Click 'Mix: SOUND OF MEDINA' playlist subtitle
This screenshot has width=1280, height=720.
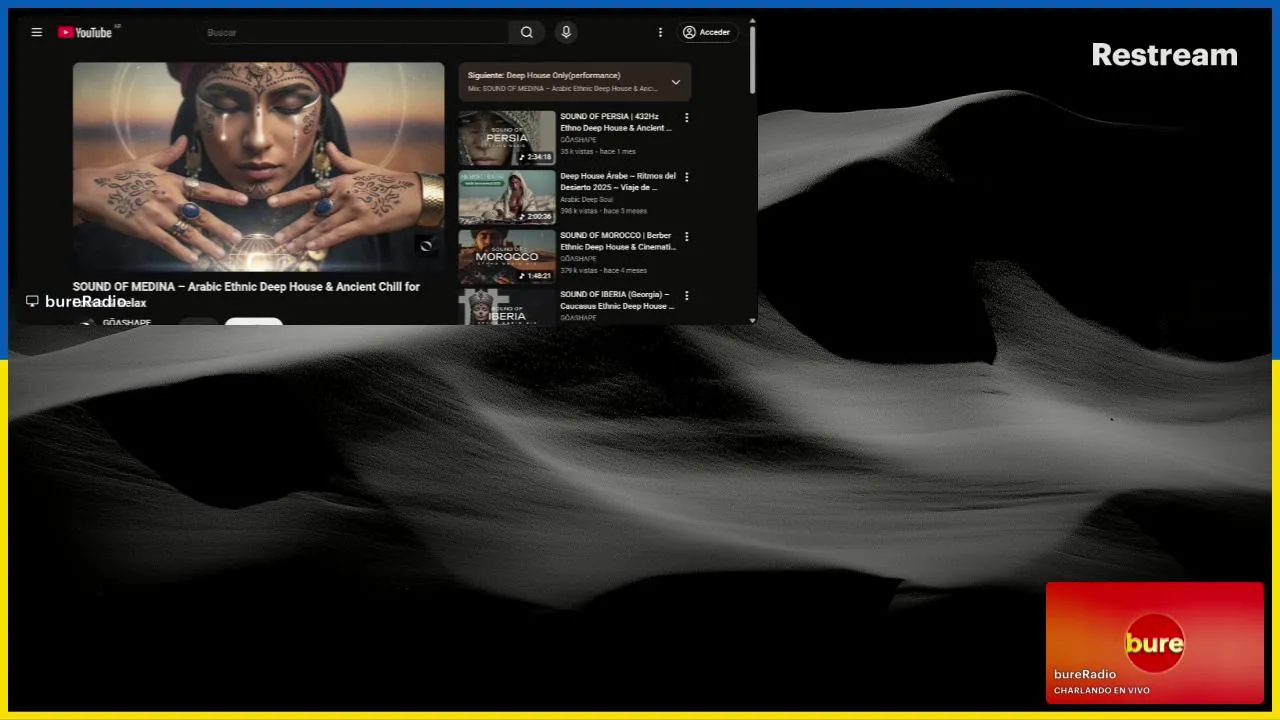[563, 88]
